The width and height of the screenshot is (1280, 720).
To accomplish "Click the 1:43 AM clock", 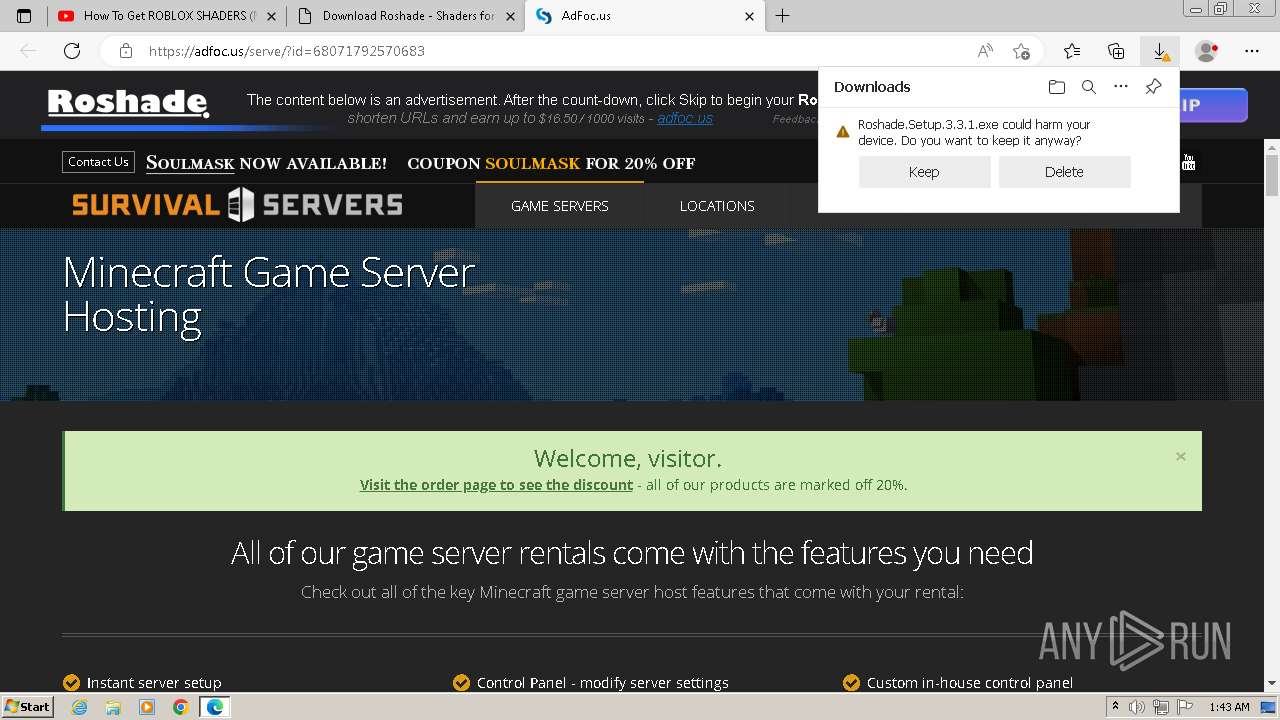I will click(x=1229, y=707).
